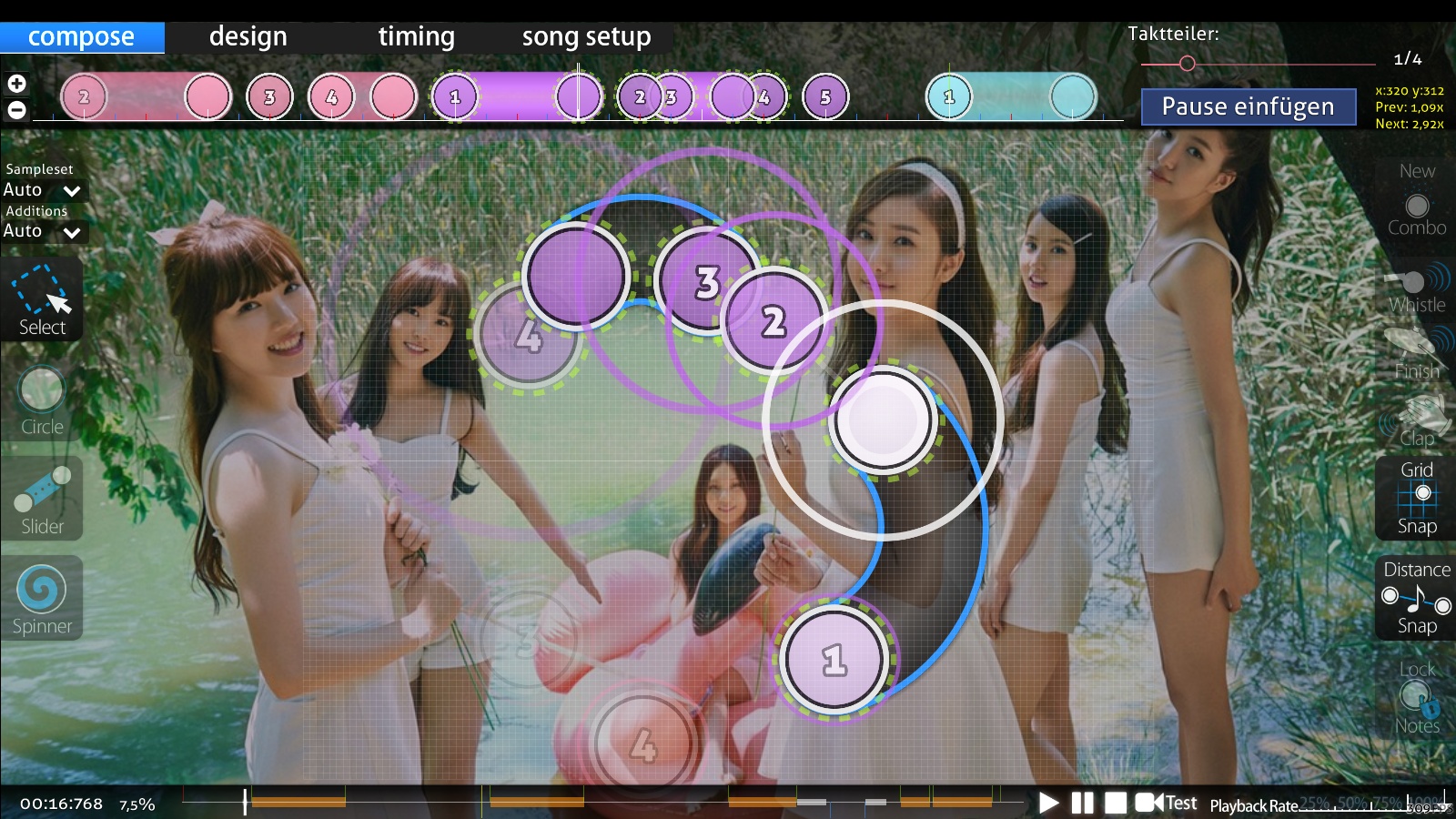Select purple object 1 on timeline

pos(455,96)
